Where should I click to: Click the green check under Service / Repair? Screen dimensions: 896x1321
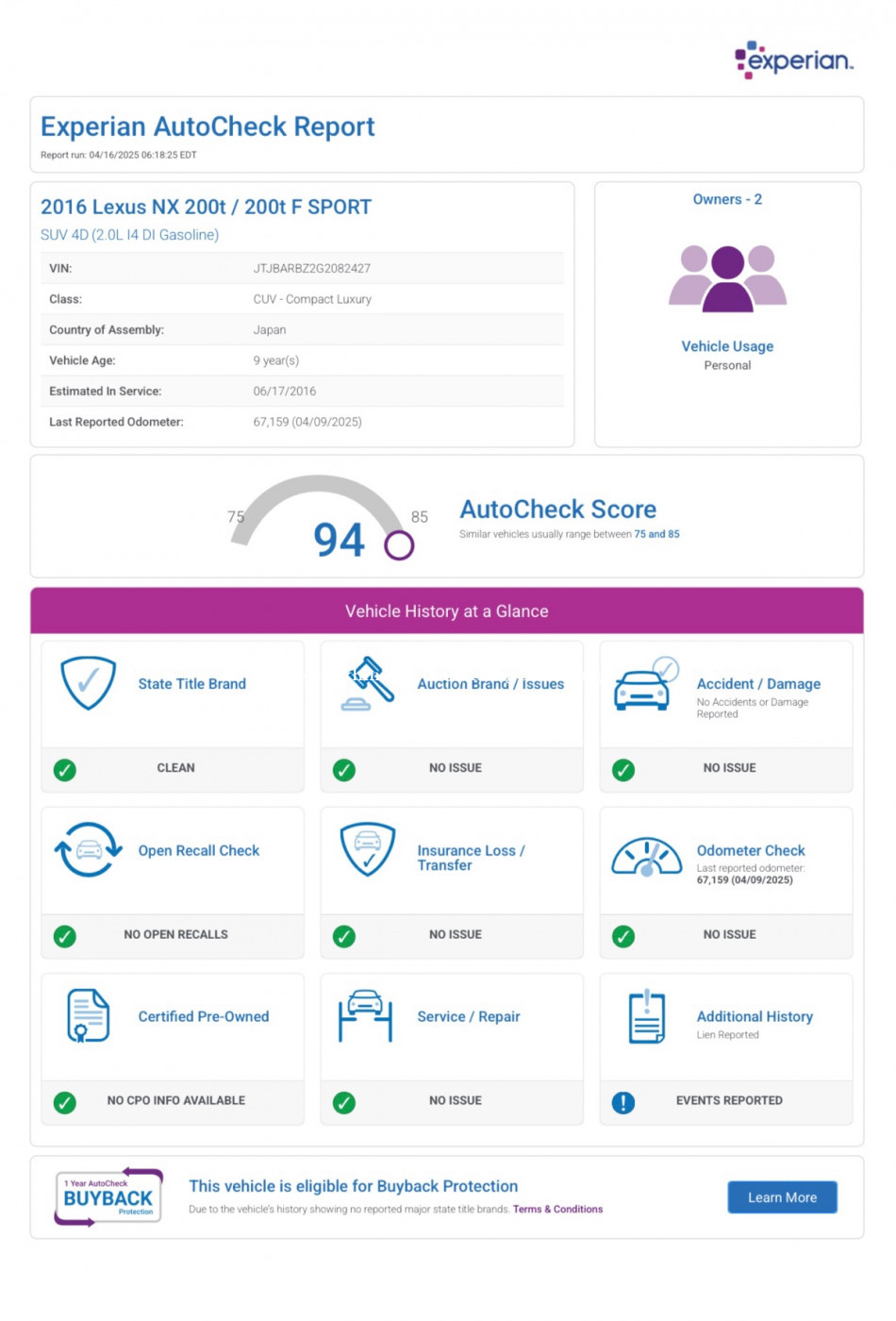(x=344, y=1102)
